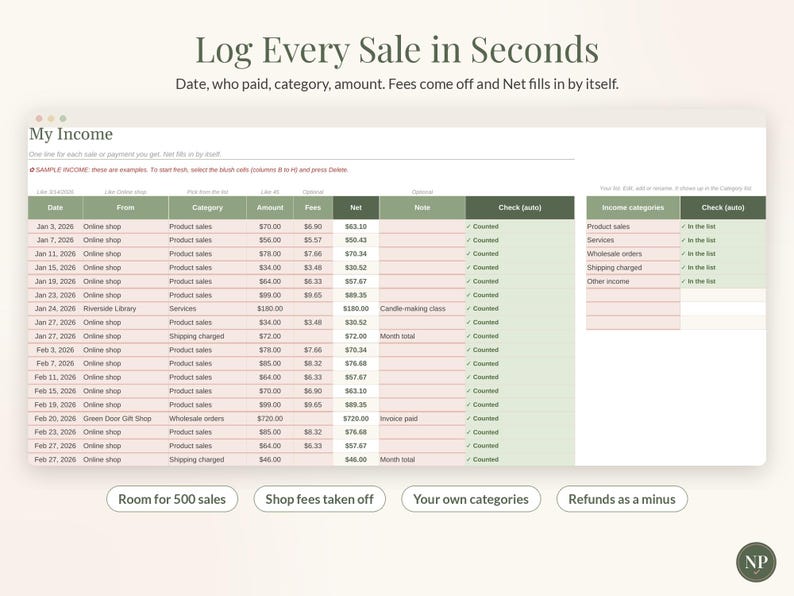Select the $50.43 Net cell
The height and width of the screenshot is (596, 794).
356,240
